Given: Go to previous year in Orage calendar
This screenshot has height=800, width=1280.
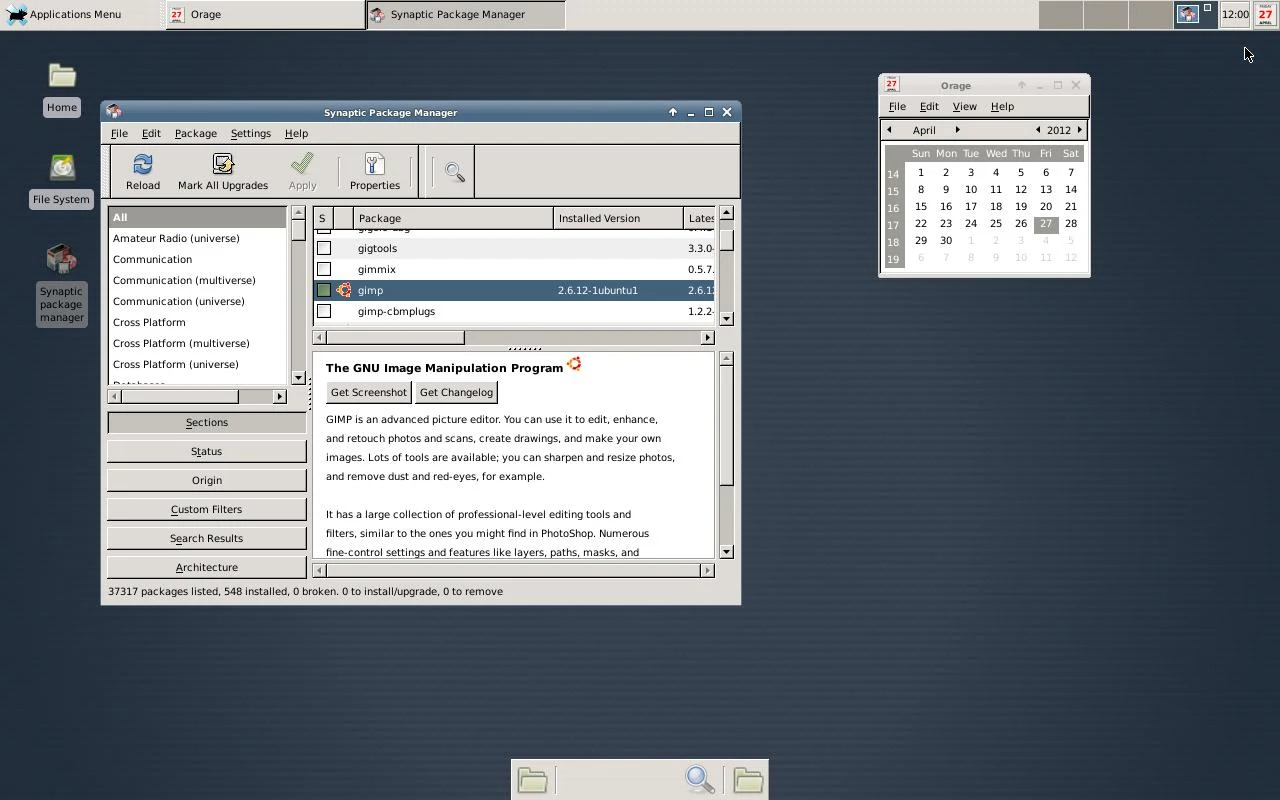Looking at the screenshot, I should tap(1037, 129).
